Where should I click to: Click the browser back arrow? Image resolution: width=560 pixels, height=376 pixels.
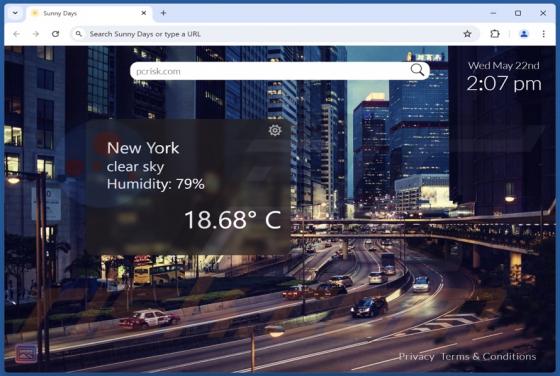coord(16,34)
